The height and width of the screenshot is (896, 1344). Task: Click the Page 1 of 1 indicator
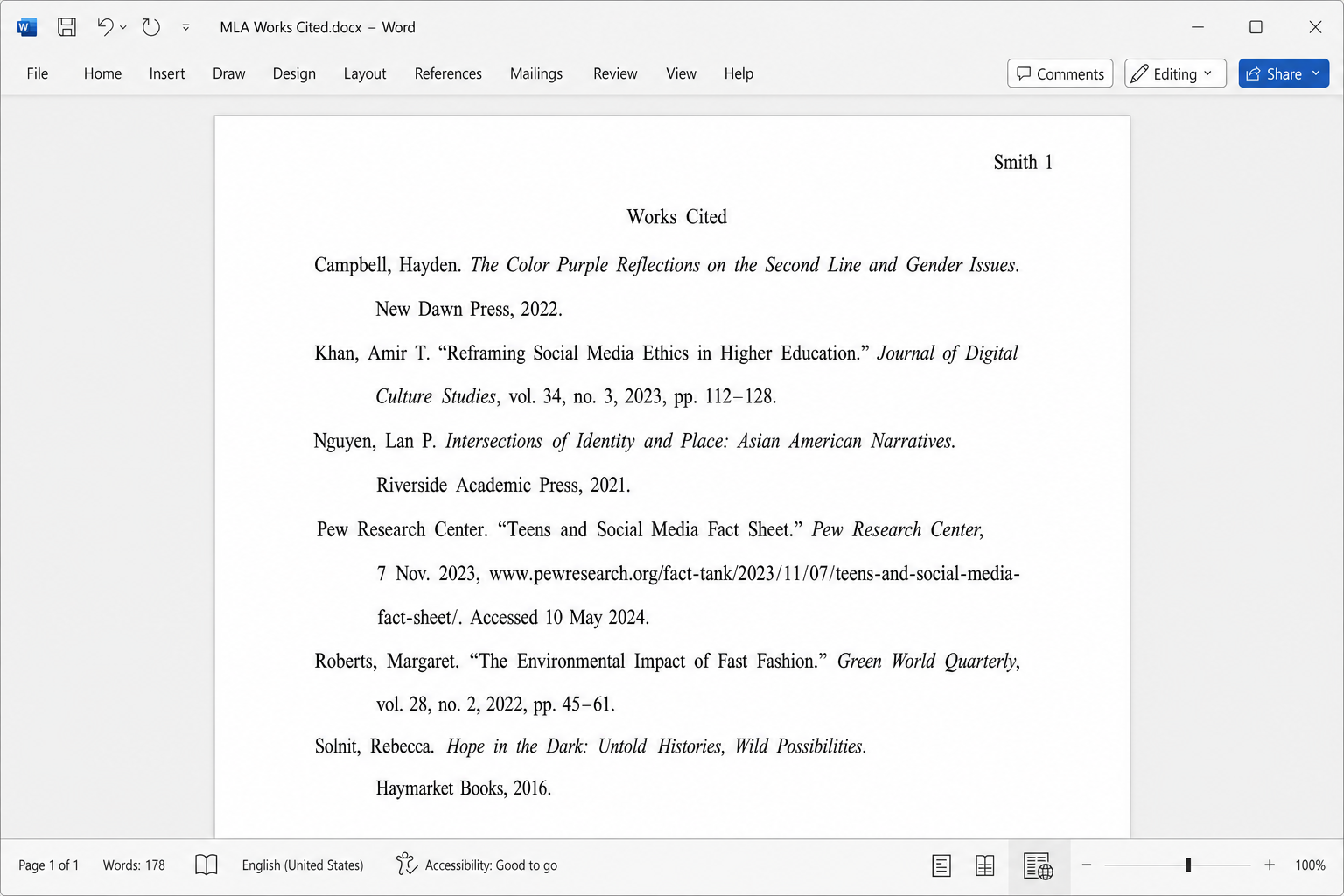click(x=49, y=865)
